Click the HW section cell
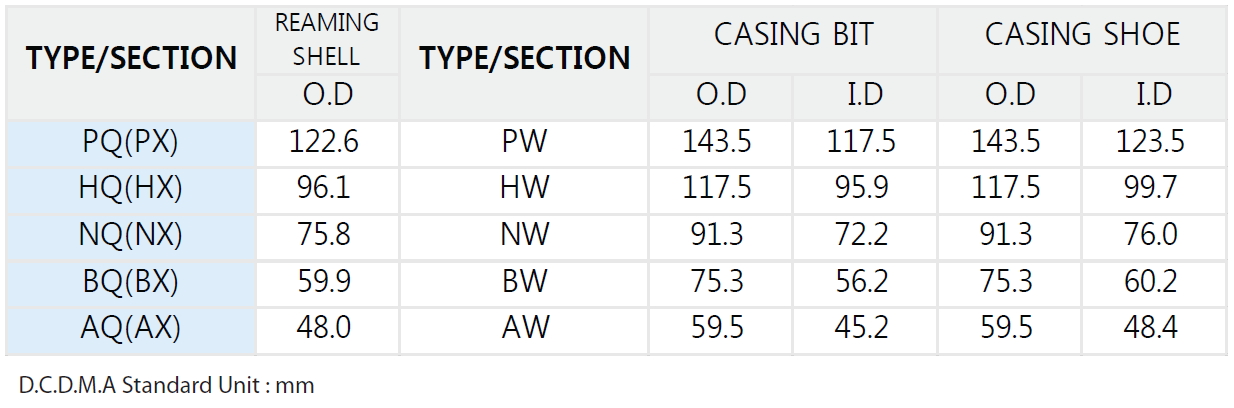The image size is (1234, 408). click(x=525, y=188)
